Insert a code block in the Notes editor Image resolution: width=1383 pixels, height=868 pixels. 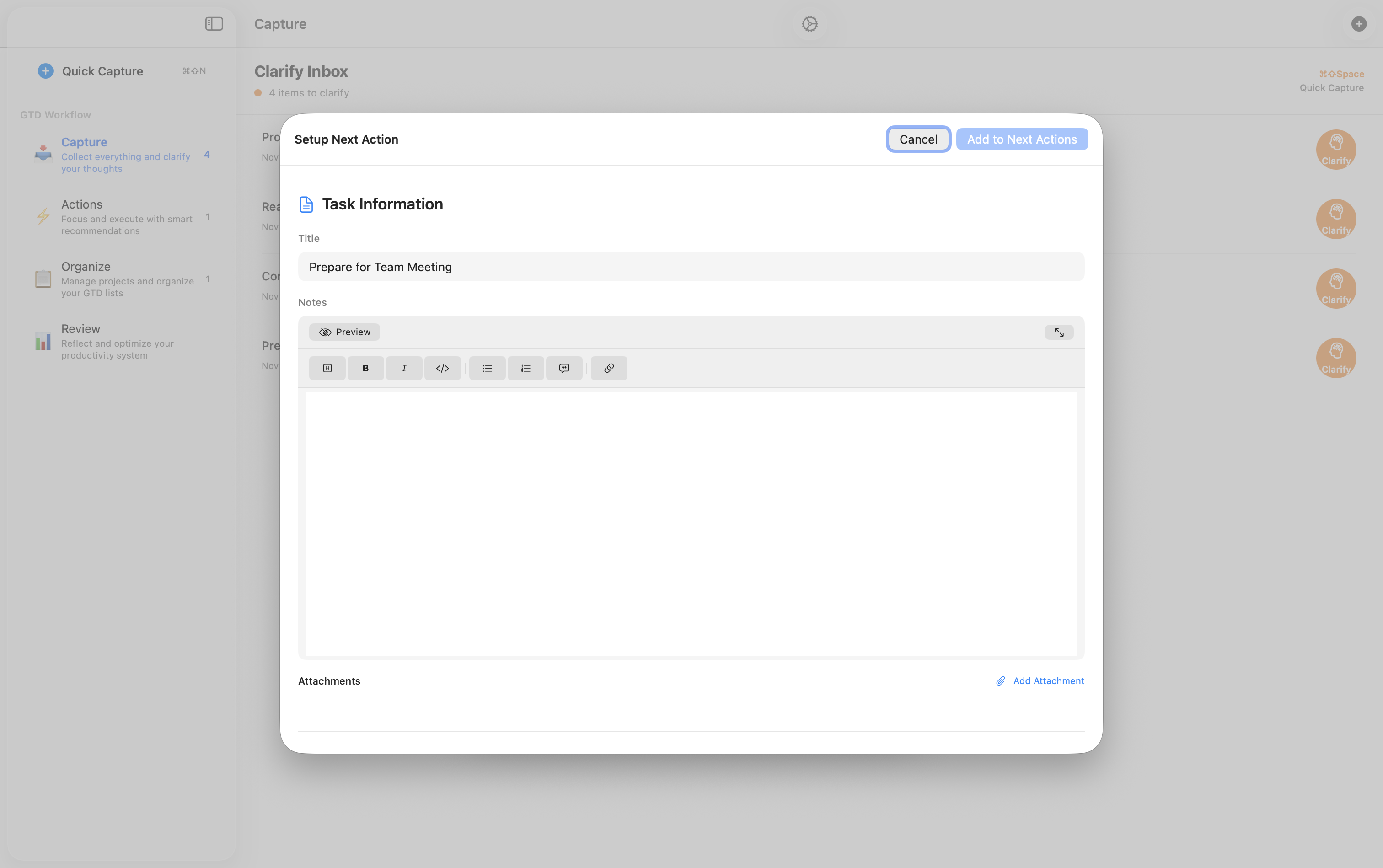[x=443, y=368]
